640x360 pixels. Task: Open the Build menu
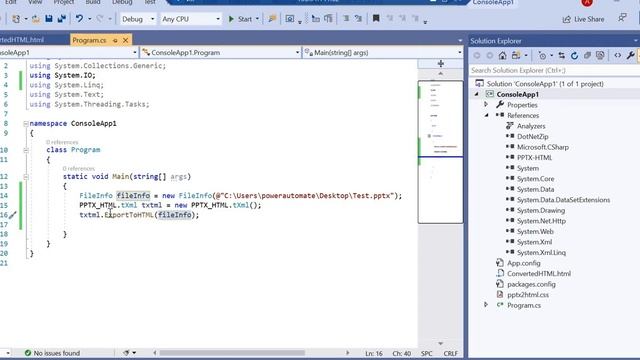point(93,2)
